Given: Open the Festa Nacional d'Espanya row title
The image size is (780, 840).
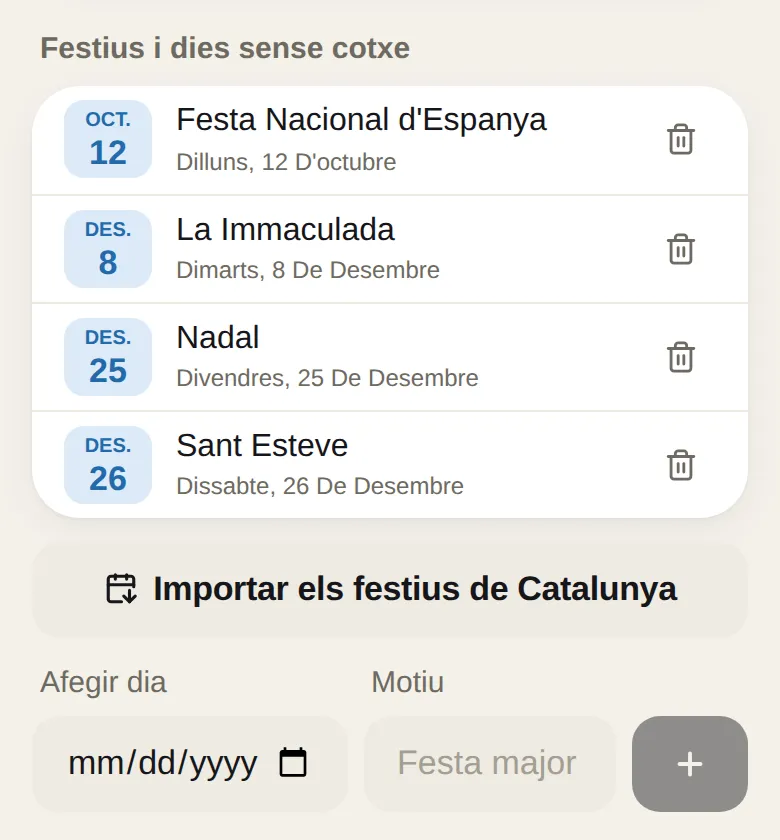Looking at the screenshot, I should [361, 119].
